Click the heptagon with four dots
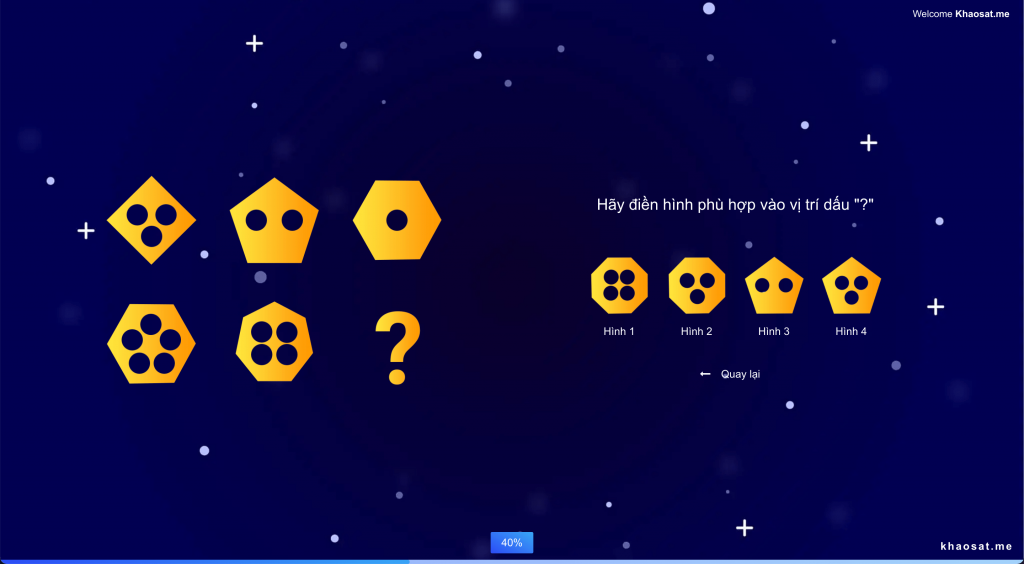 (x=274, y=341)
